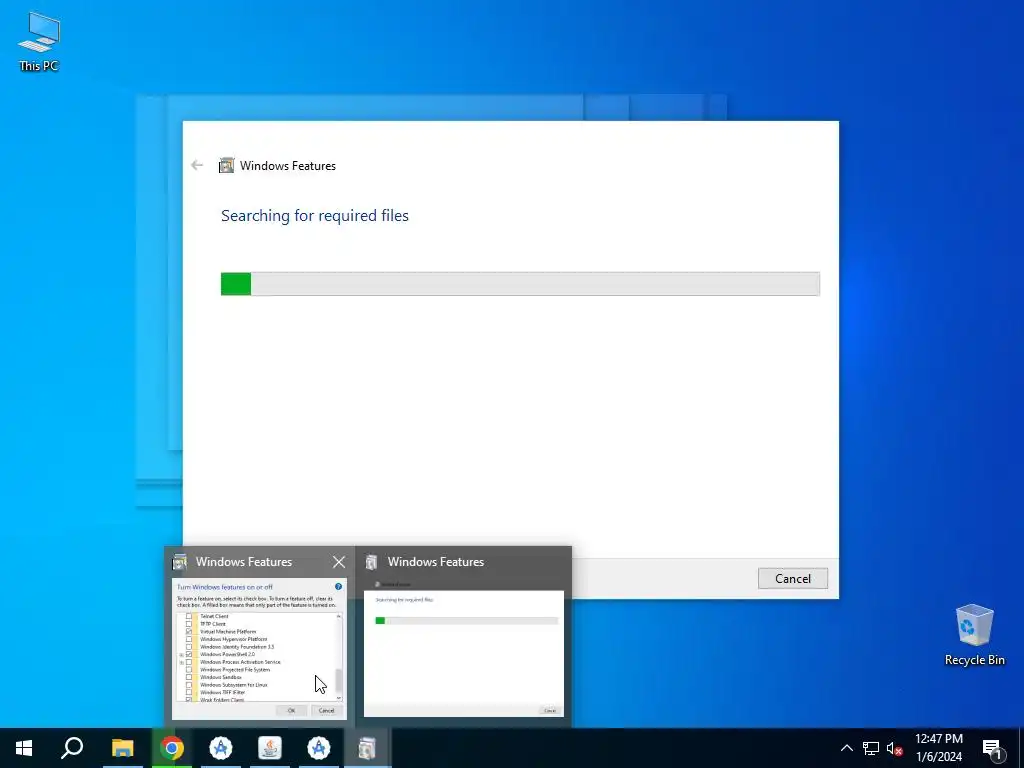The width and height of the screenshot is (1024, 768).
Task: Click the "Searching for required files" heading
Action: (315, 216)
